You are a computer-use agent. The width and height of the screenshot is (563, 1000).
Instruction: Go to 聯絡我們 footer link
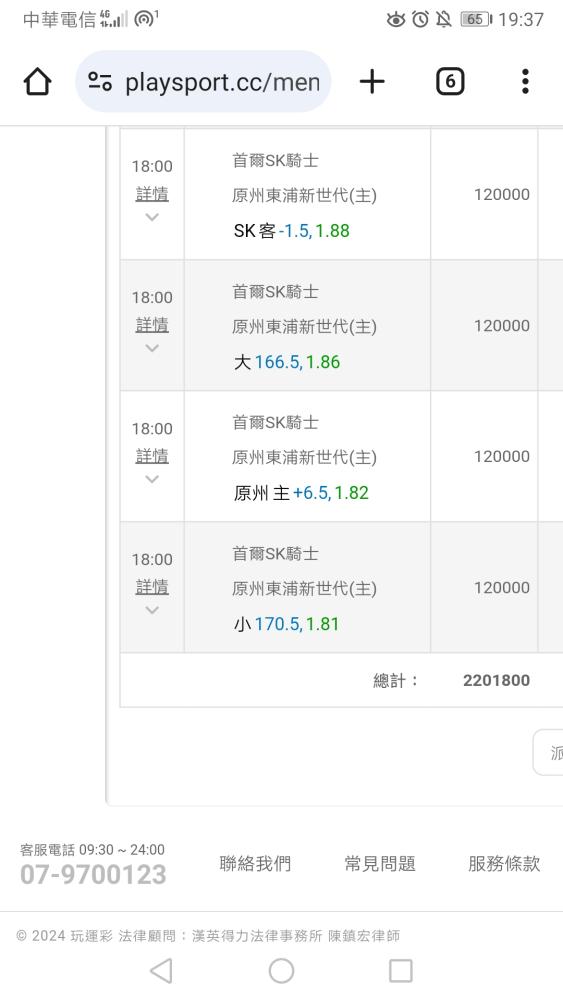click(x=255, y=864)
